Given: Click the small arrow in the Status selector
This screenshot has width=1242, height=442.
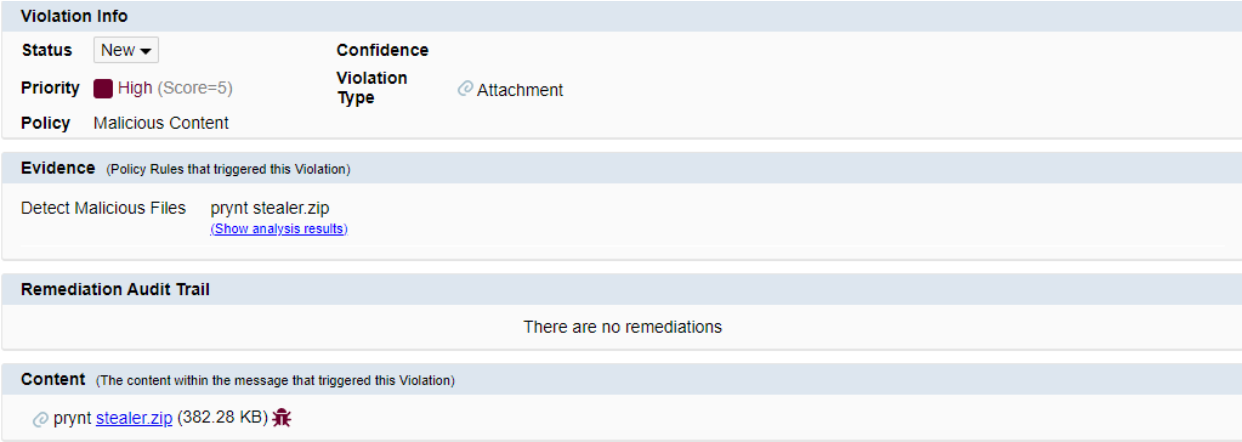Looking at the screenshot, I should pyautogui.click(x=146, y=51).
